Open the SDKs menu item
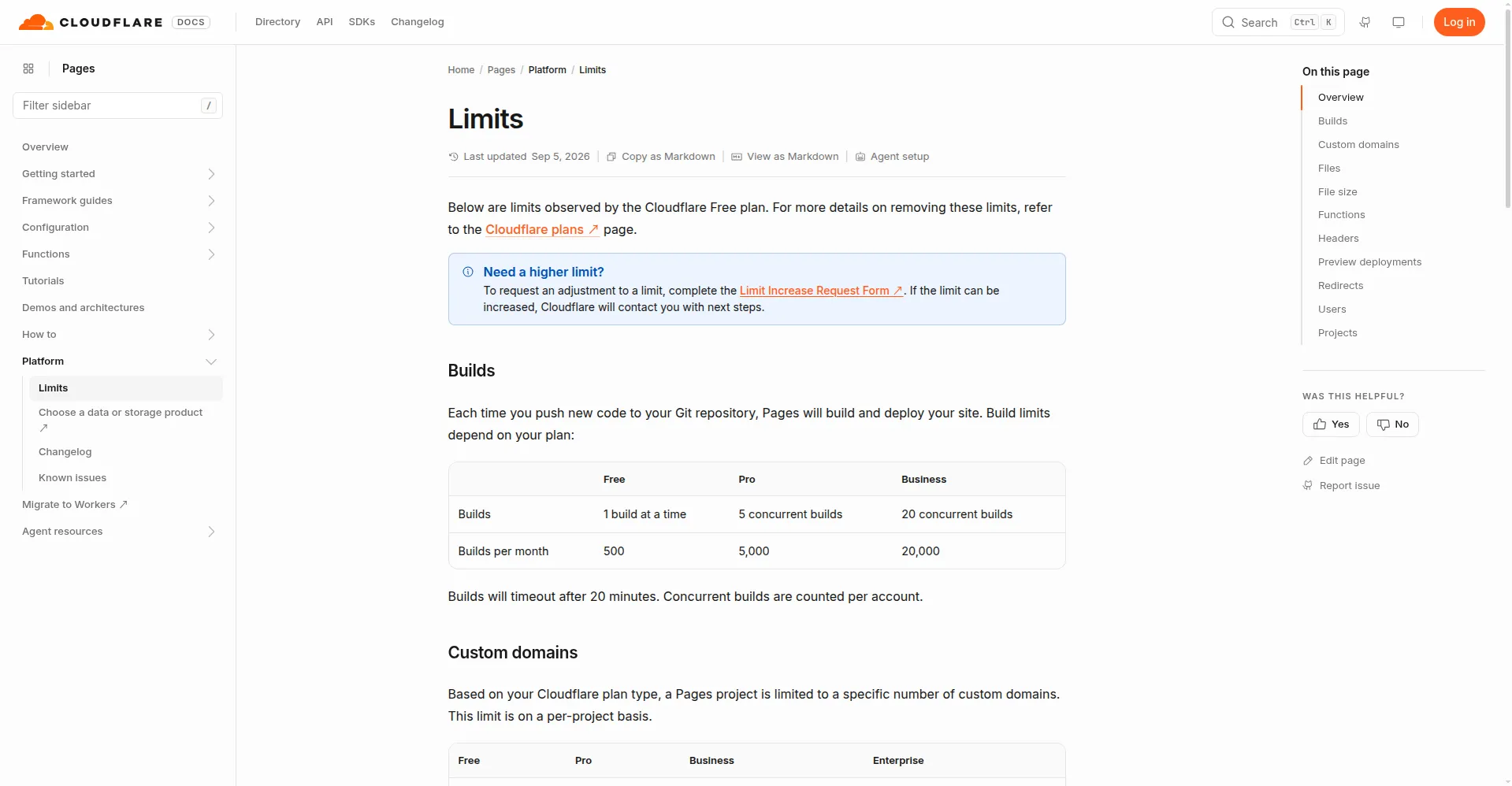Screen dimensions: 1512x786 coord(362,22)
